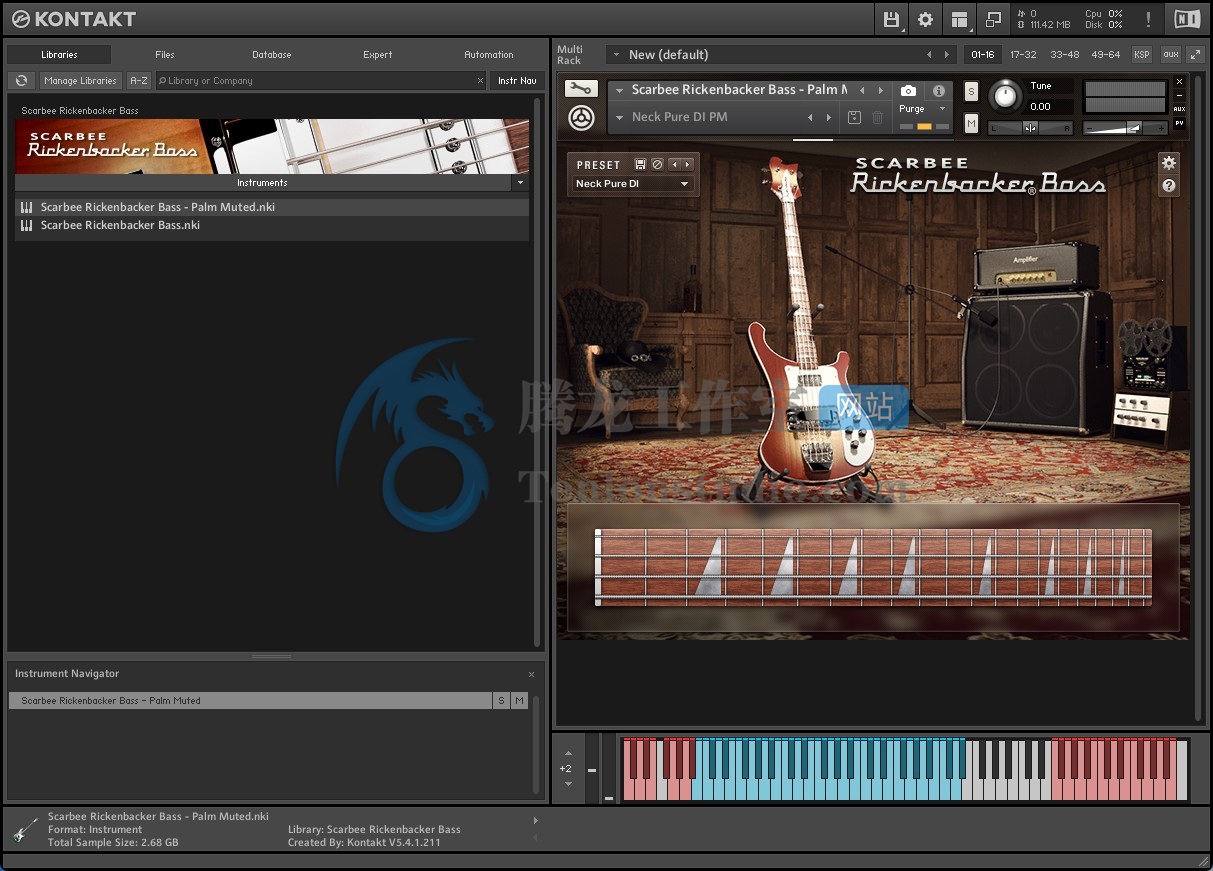Toggle A-Z library sorting
1213x871 pixels.
tap(138, 81)
